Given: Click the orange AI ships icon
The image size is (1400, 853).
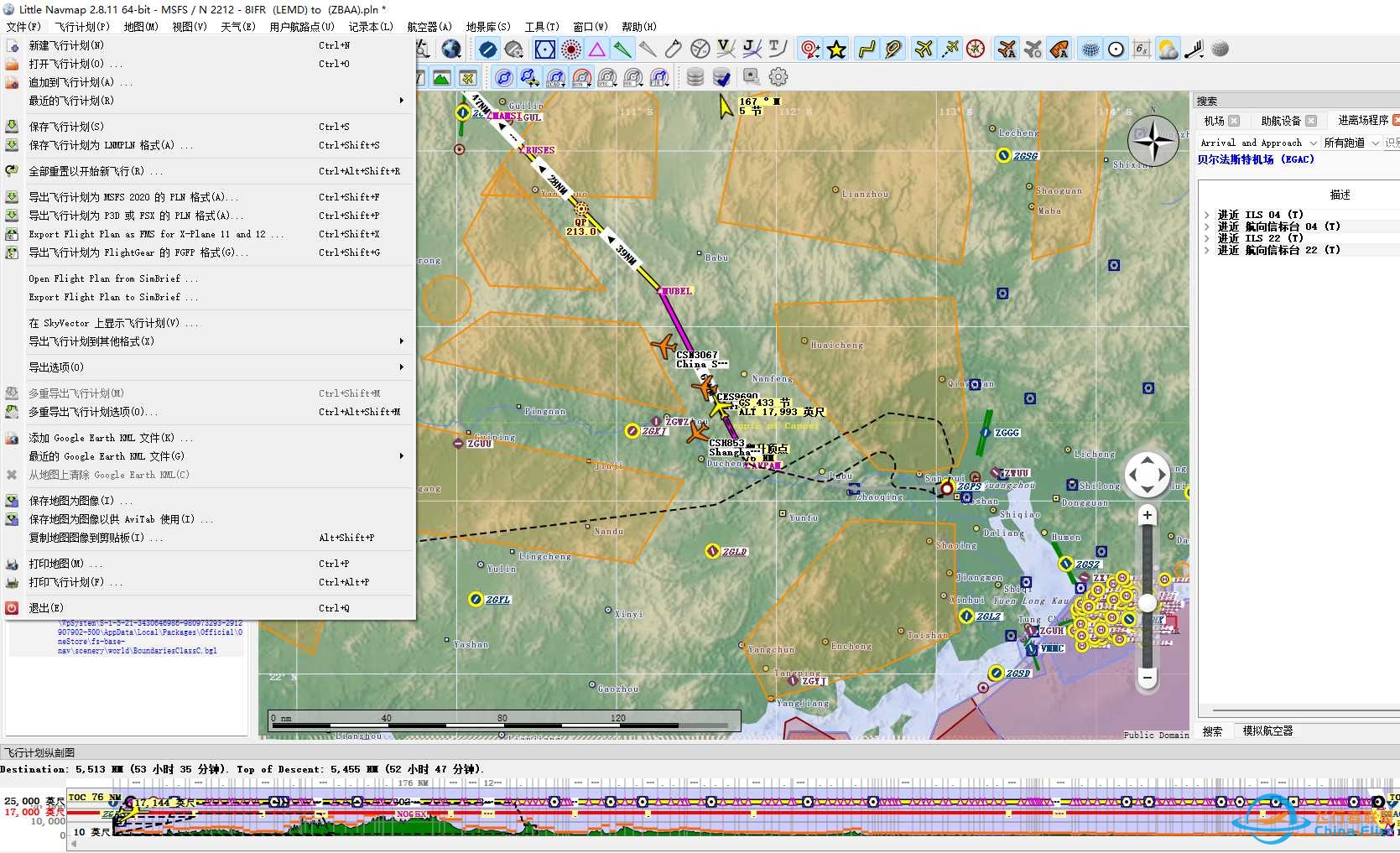Looking at the screenshot, I should [x=1059, y=49].
